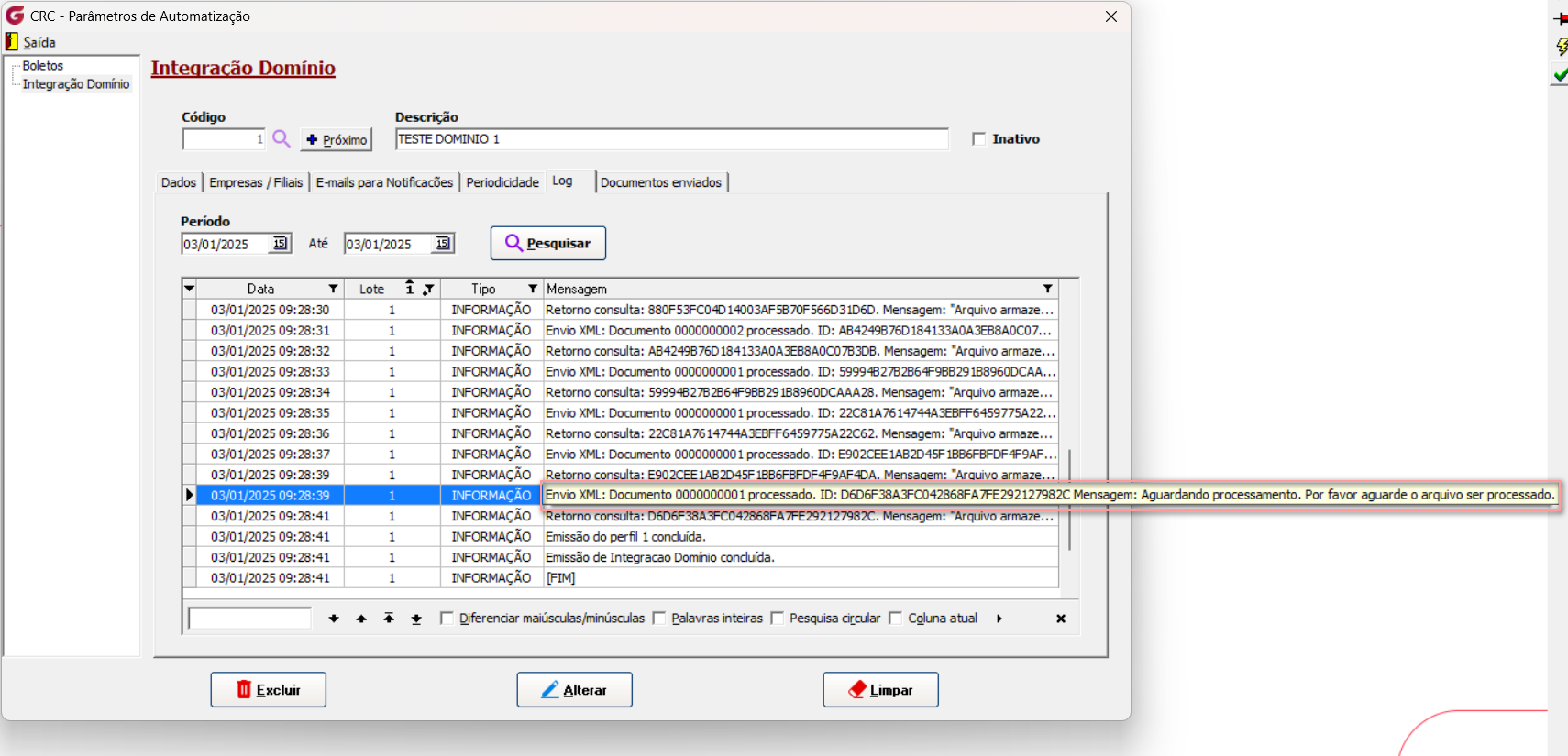Image resolution: width=1568 pixels, height=756 pixels.
Task: Click the Saída exit icon
Action: pos(12,42)
